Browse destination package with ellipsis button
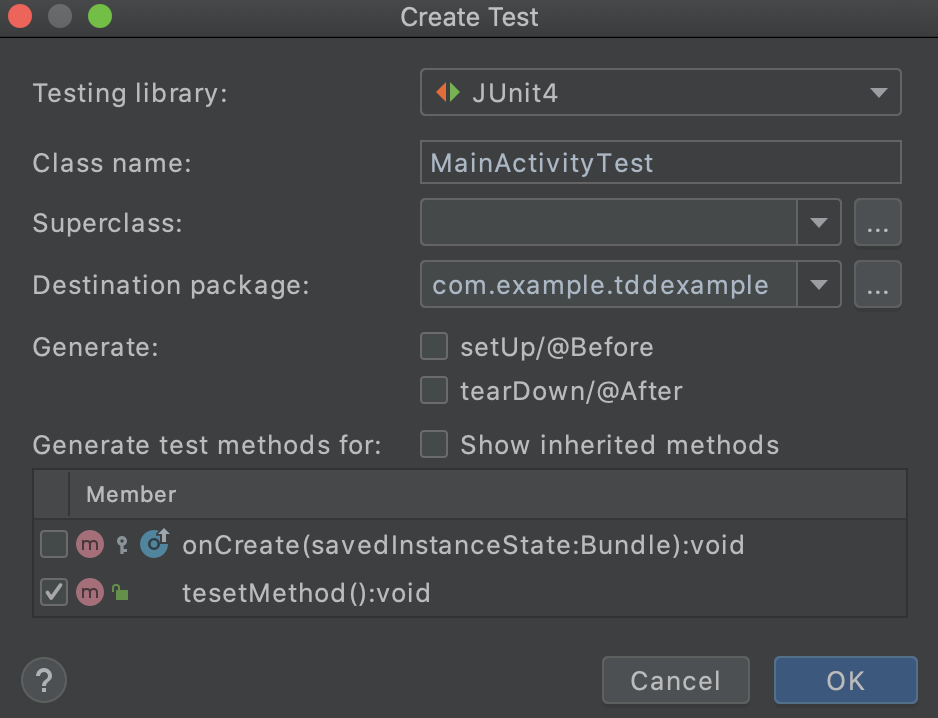 pos(877,285)
